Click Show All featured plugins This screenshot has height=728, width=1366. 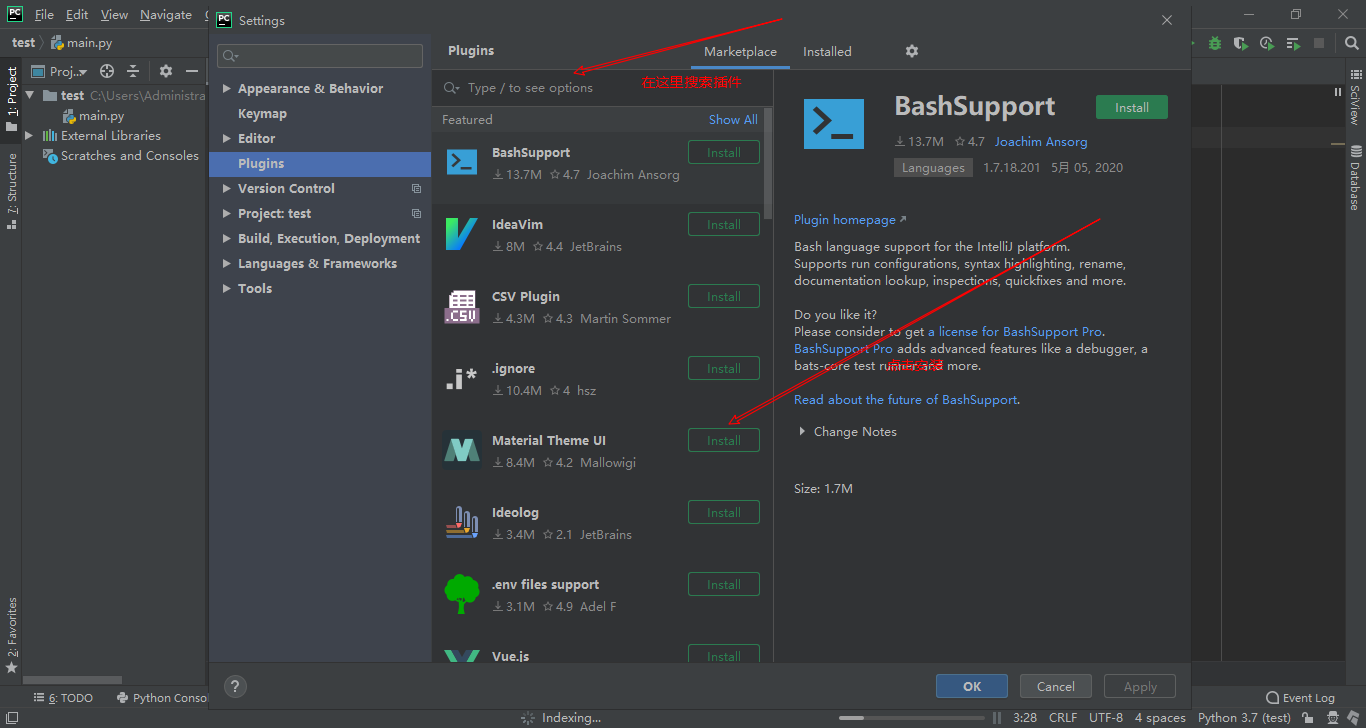coord(733,119)
